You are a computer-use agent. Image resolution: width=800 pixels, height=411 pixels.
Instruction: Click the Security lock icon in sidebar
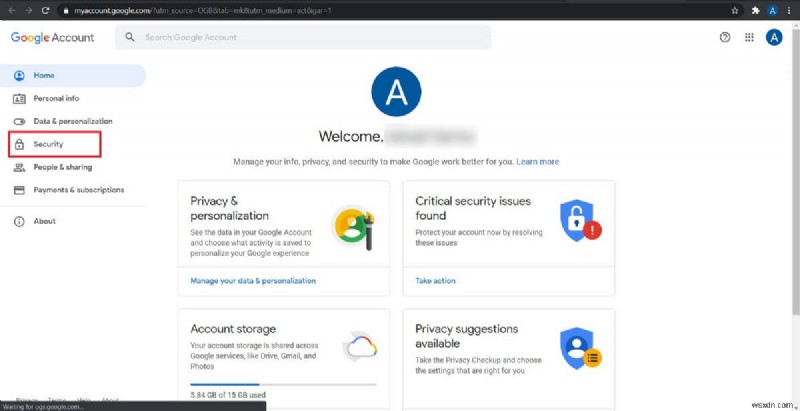tap(19, 144)
